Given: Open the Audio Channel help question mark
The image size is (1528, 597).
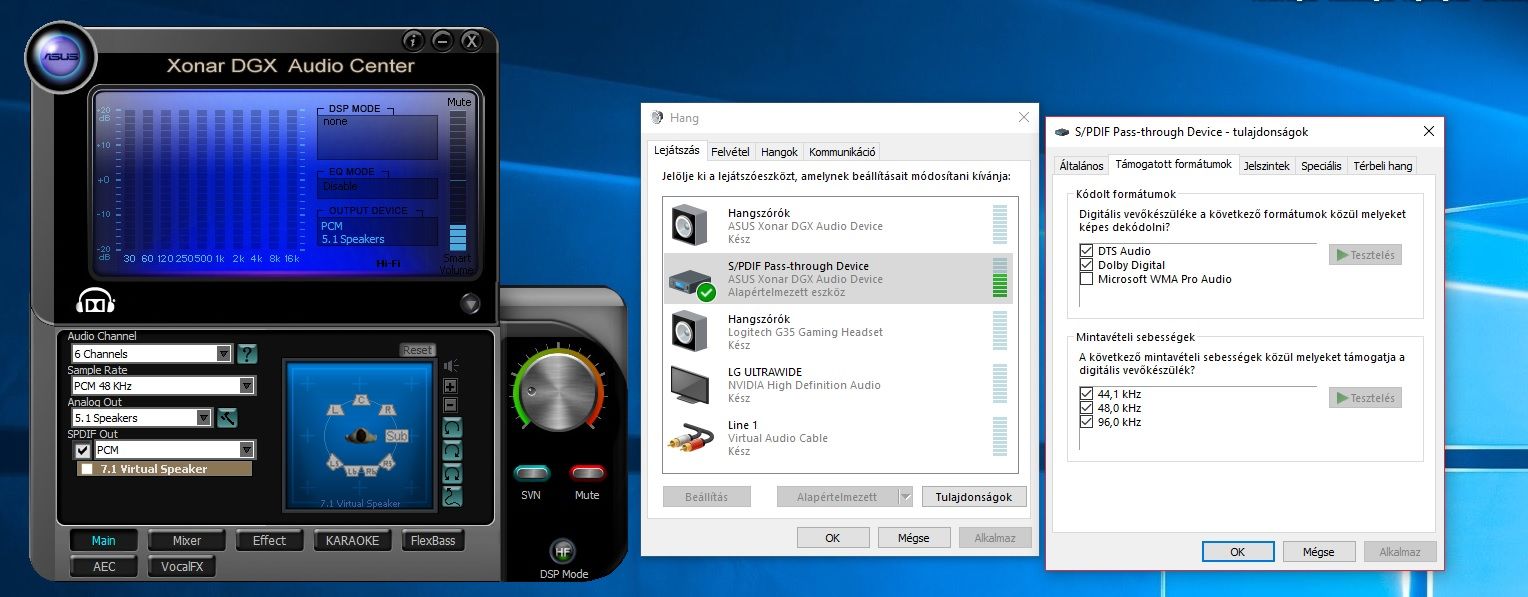Looking at the screenshot, I should [247, 353].
